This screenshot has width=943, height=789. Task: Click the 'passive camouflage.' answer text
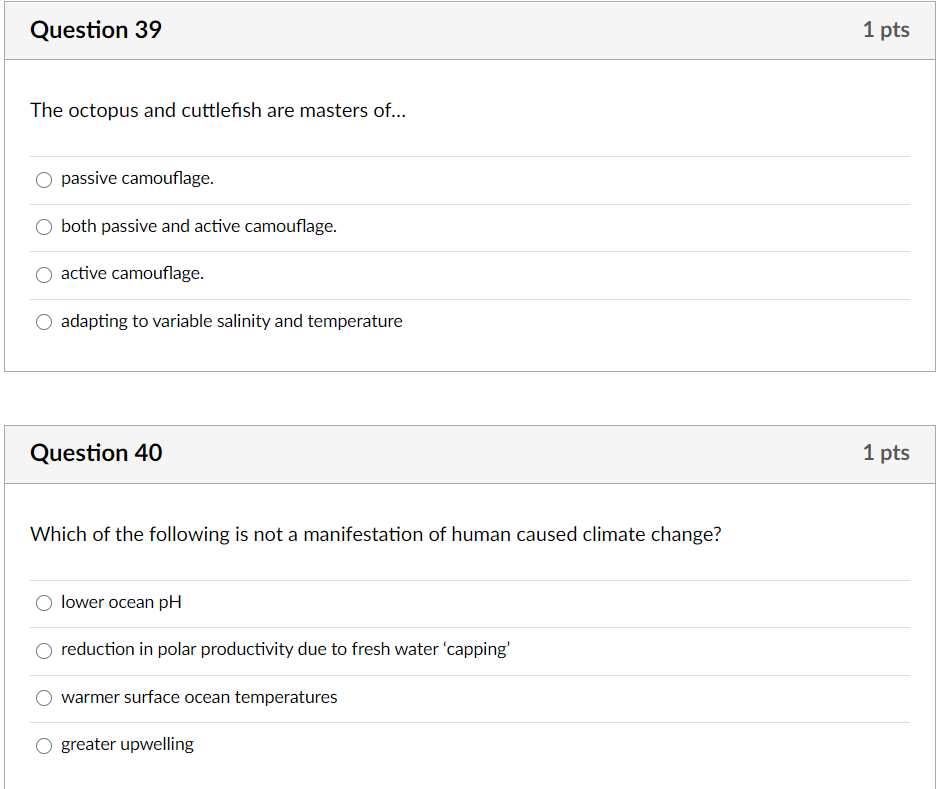click(x=137, y=179)
